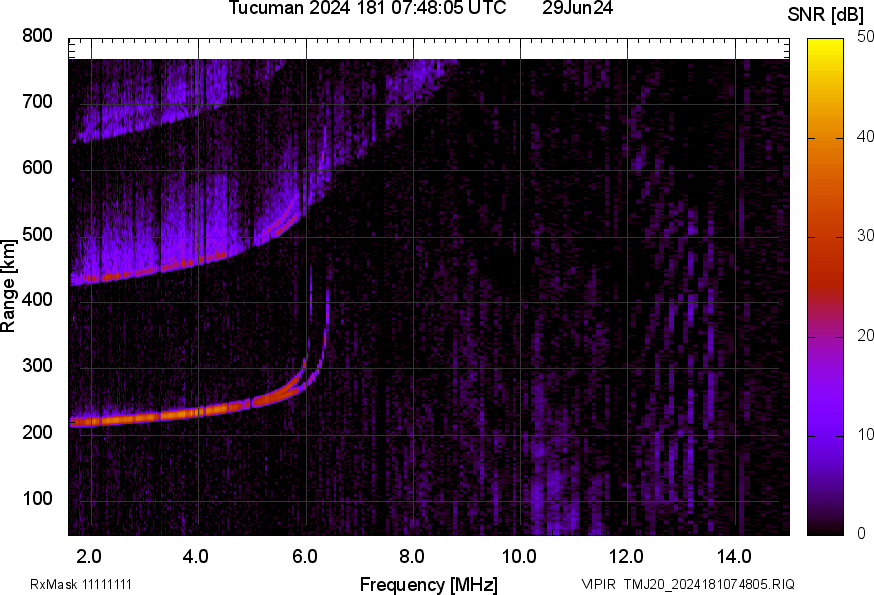Click the frequency tick label '14.0'
This screenshot has height=595, width=874.
734,556
